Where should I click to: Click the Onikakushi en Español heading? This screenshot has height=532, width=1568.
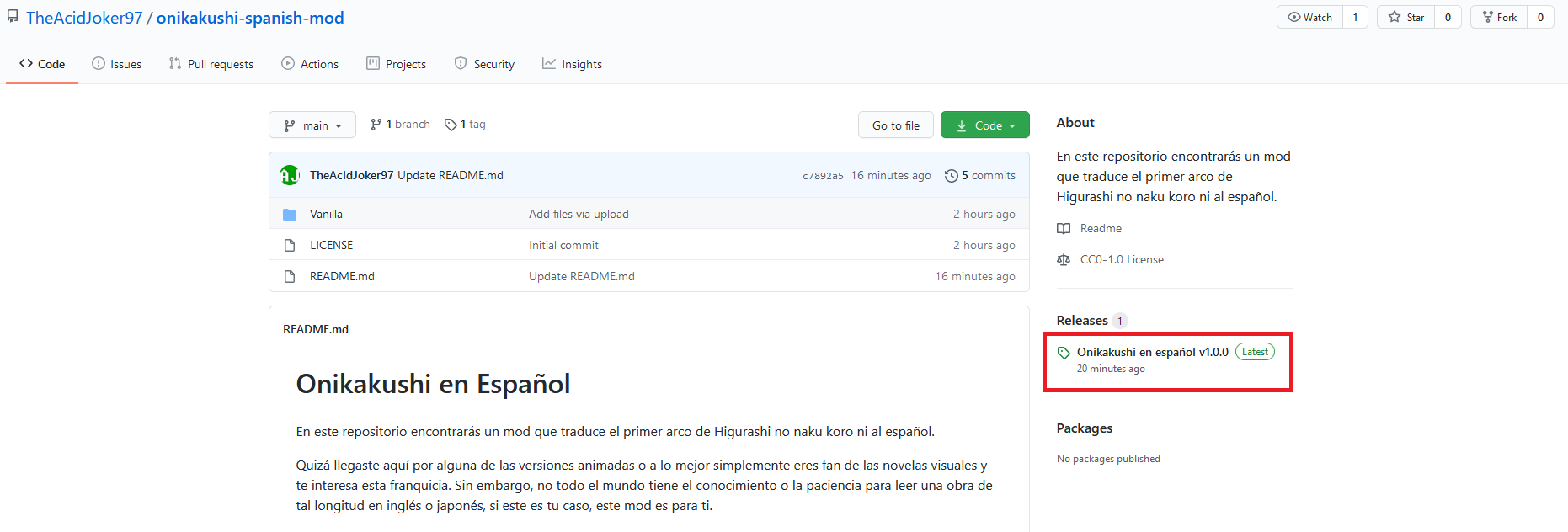coord(433,384)
